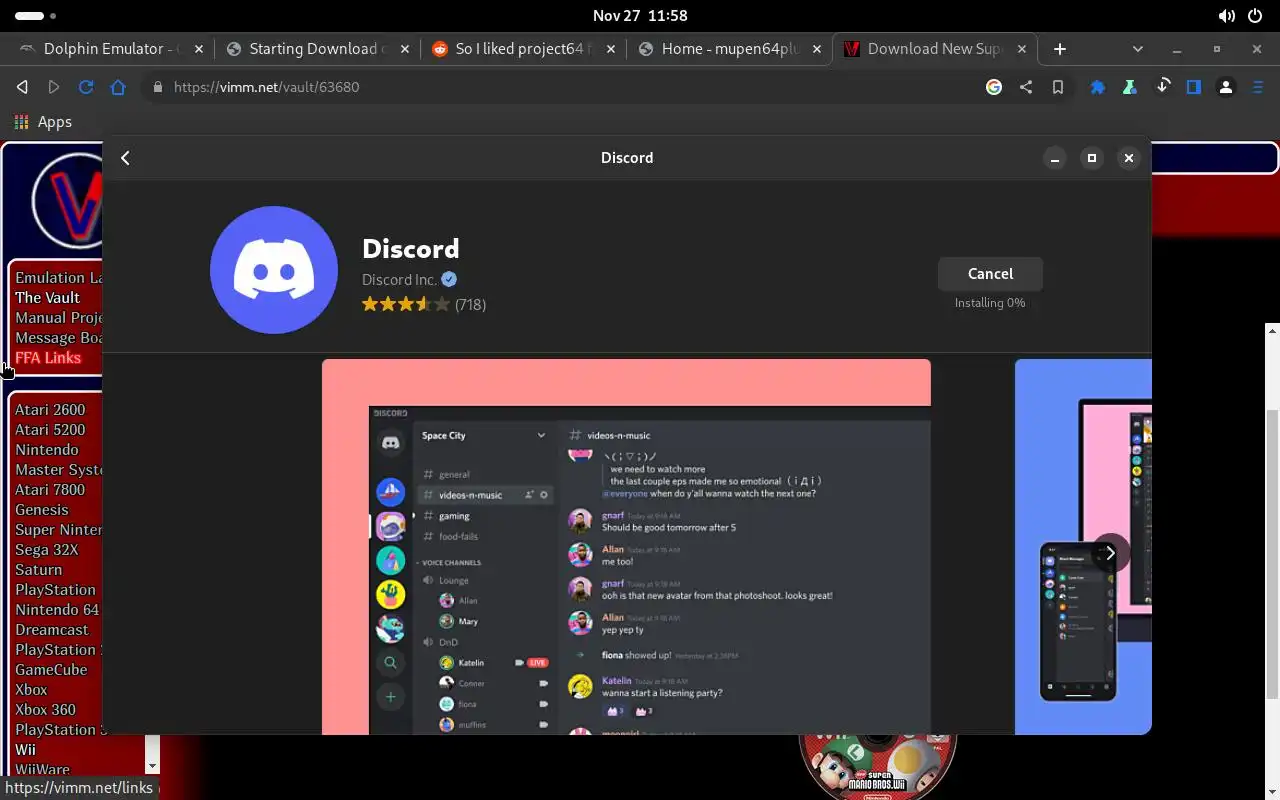Screen dimensions: 1280x800
Task: Open a new browser tab
Action: click(1060, 49)
